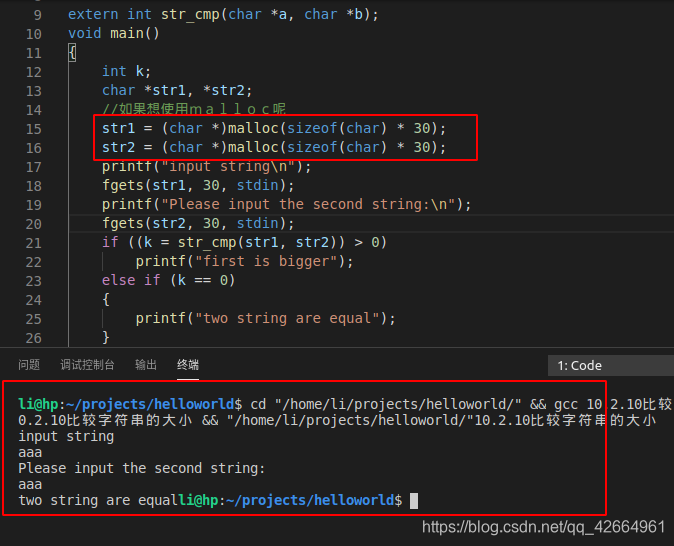674x546 pixels.
Task: Click the printf("two string are equal") line
Action: coord(266,319)
